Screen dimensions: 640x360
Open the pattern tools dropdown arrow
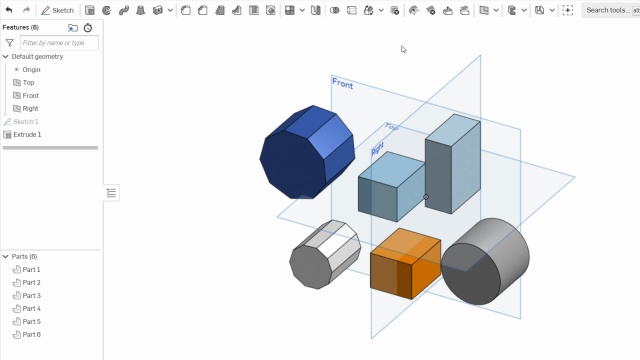tap(302, 10)
